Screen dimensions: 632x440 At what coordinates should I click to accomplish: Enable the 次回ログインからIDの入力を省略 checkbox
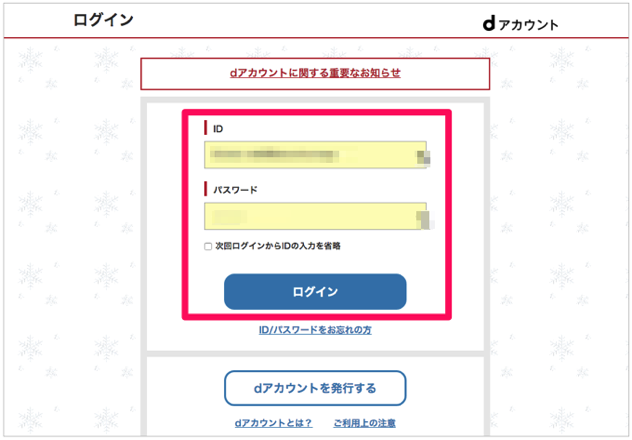click(x=208, y=246)
